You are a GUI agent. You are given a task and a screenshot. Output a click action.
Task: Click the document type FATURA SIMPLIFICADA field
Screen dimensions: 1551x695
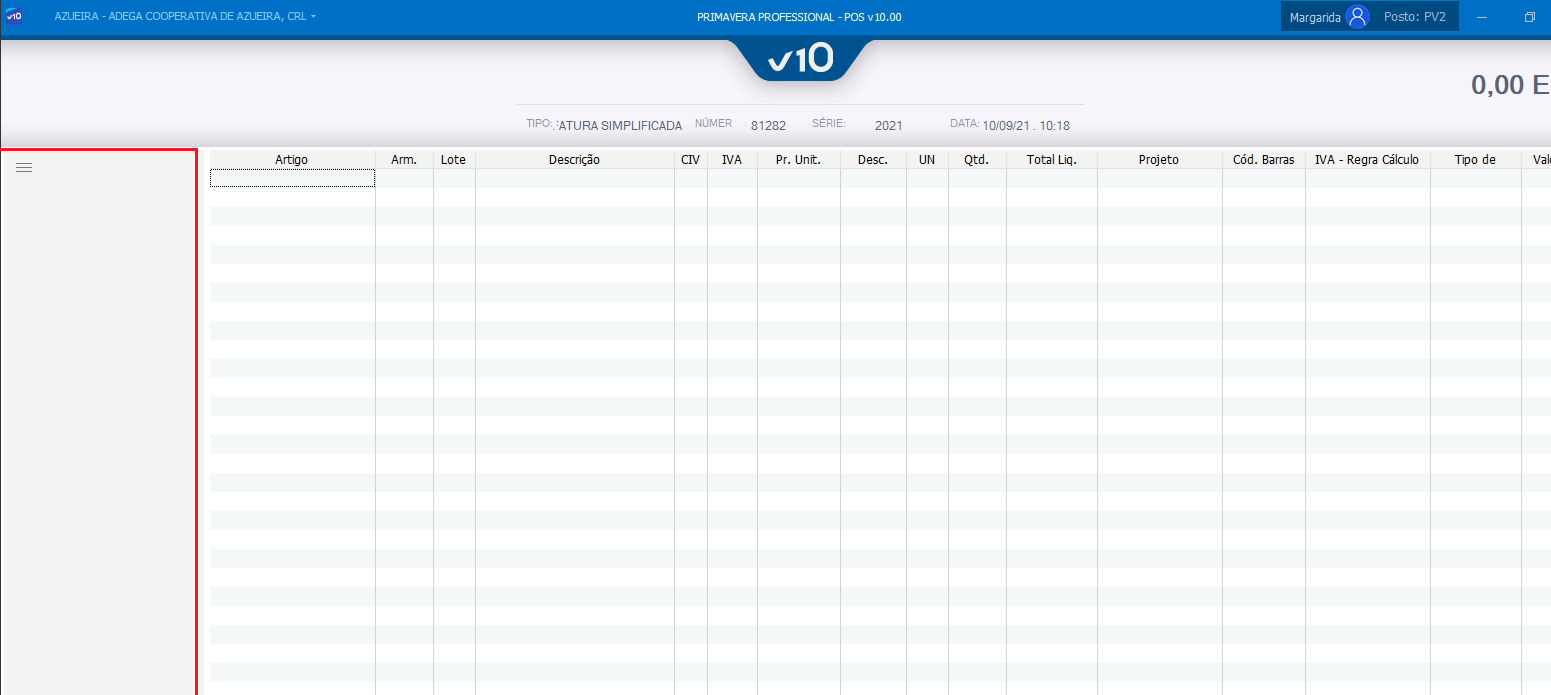point(619,126)
